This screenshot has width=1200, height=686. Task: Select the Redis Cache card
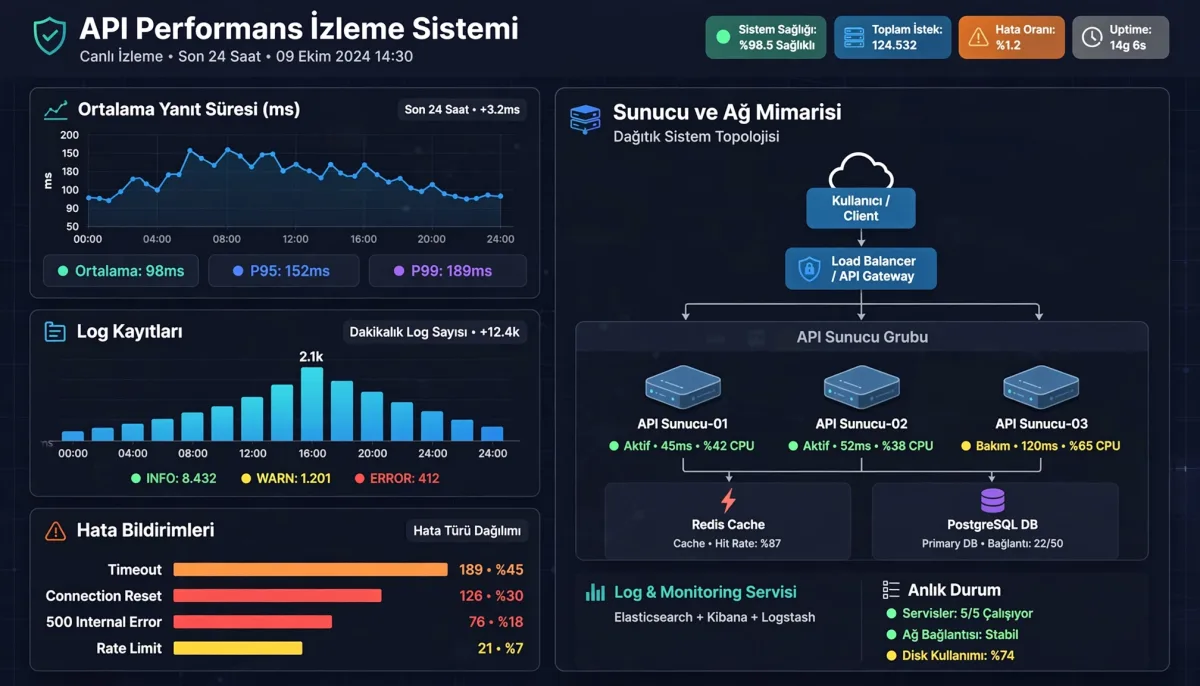[x=727, y=520]
